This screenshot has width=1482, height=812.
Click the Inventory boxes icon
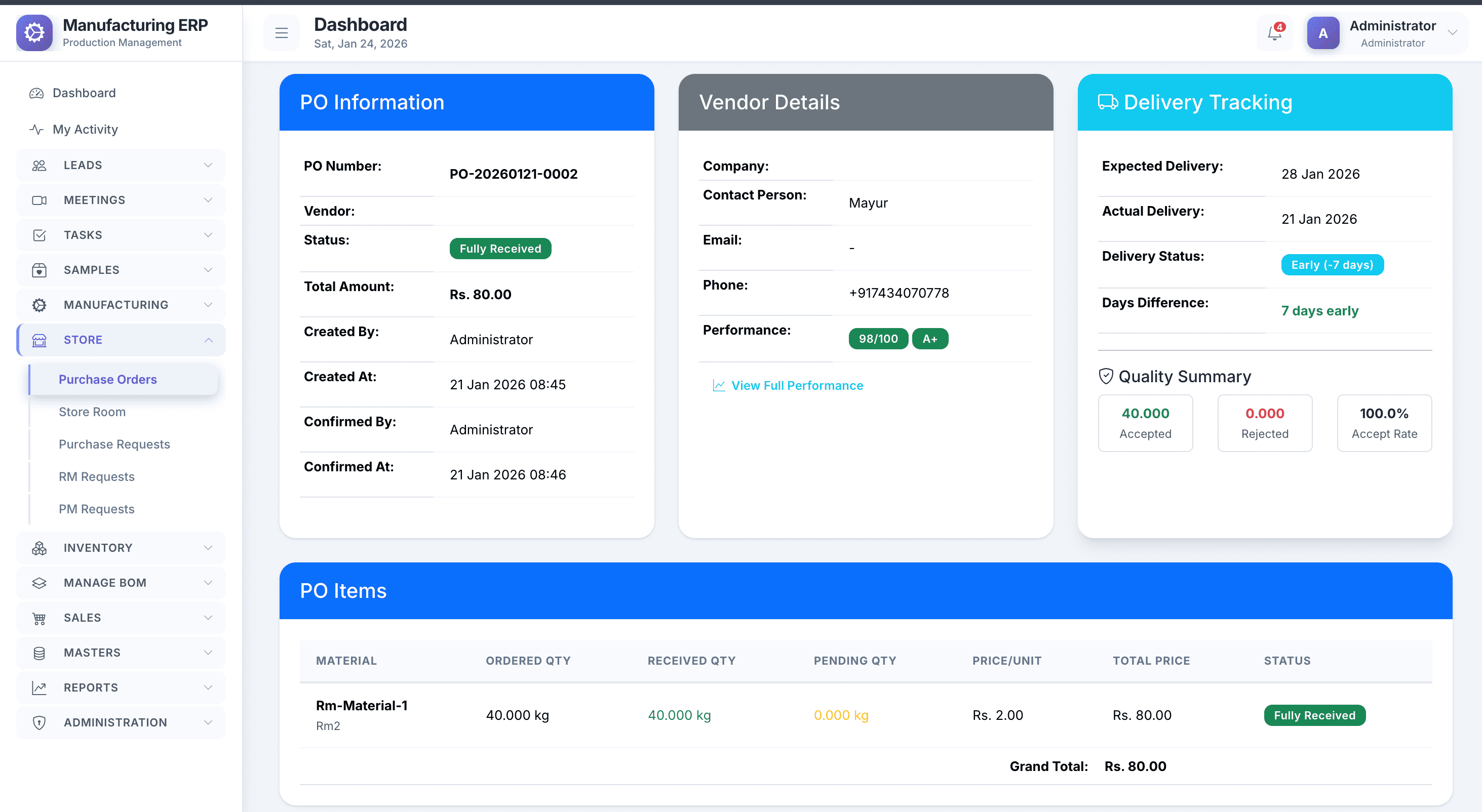coord(39,548)
